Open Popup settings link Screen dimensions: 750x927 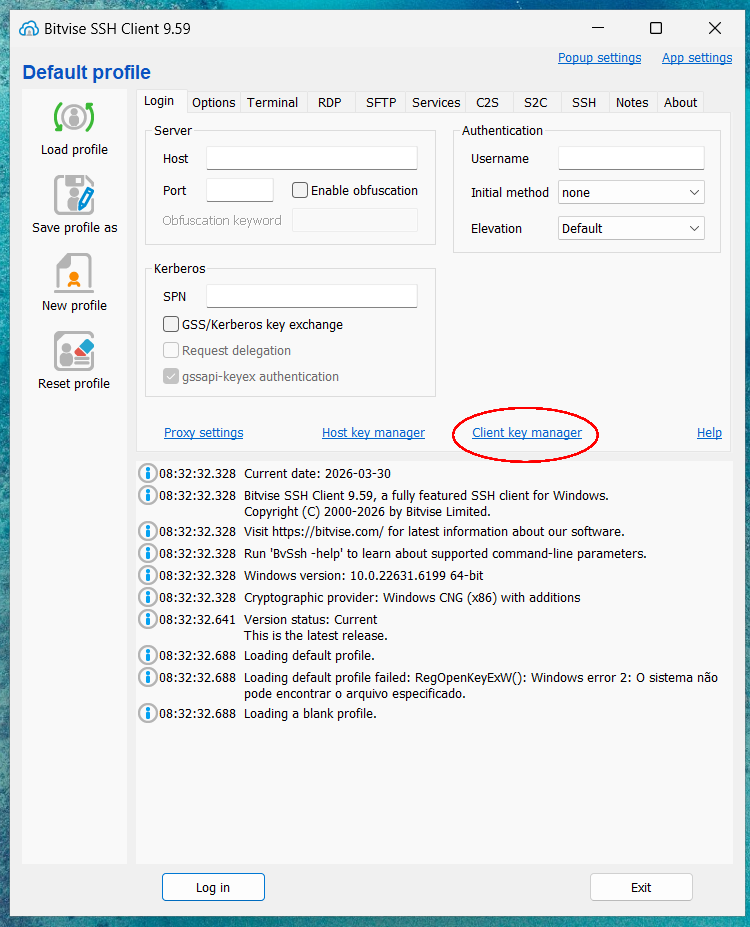point(599,58)
